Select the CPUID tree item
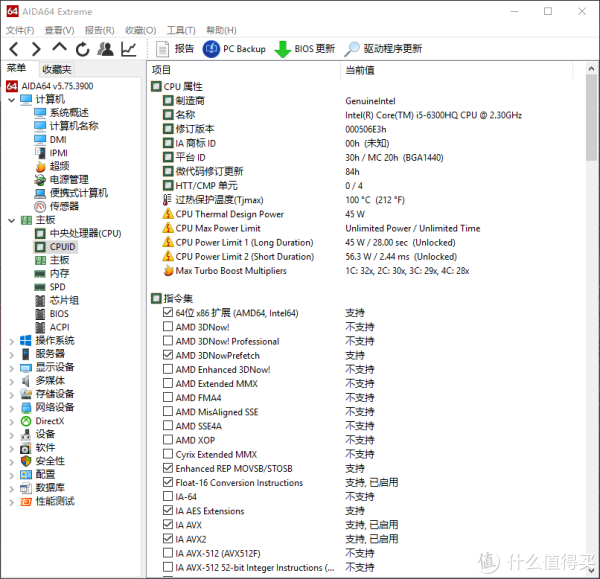 click(62, 247)
